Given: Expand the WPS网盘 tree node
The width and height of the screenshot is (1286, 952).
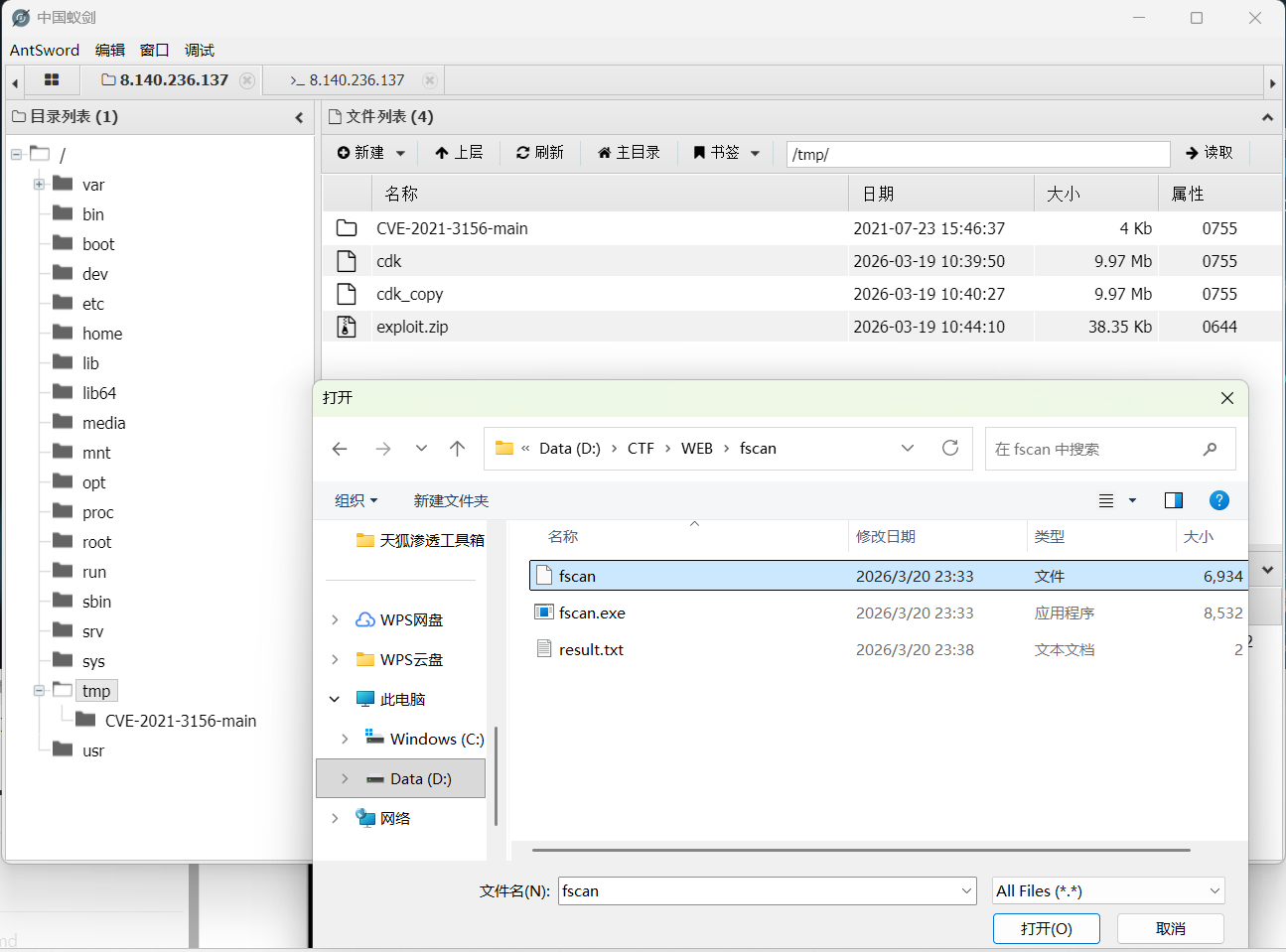Looking at the screenshot, I should 335,620.
